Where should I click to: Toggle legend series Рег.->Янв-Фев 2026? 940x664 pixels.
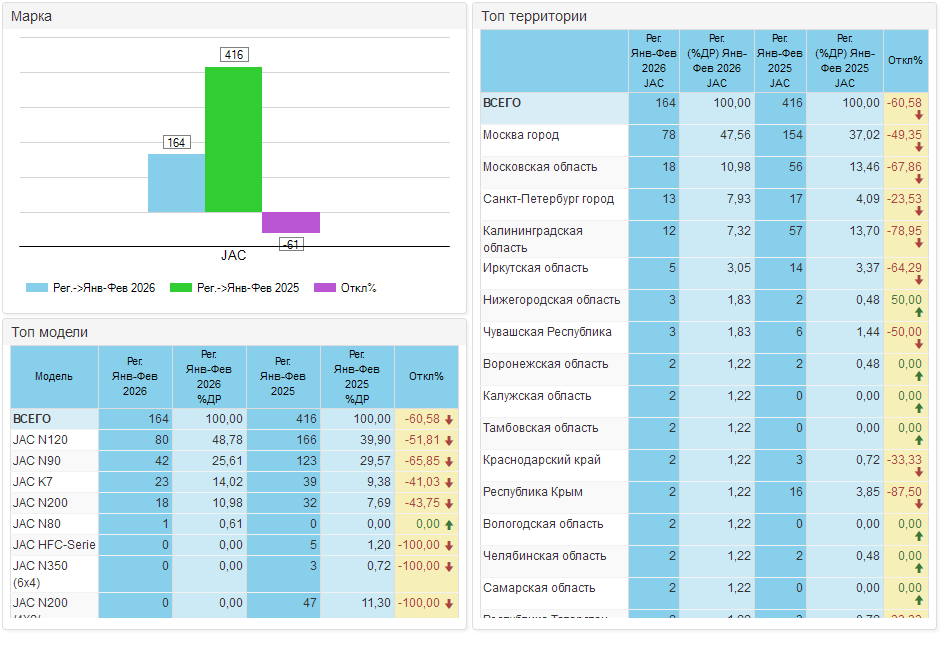coord(91,288)
